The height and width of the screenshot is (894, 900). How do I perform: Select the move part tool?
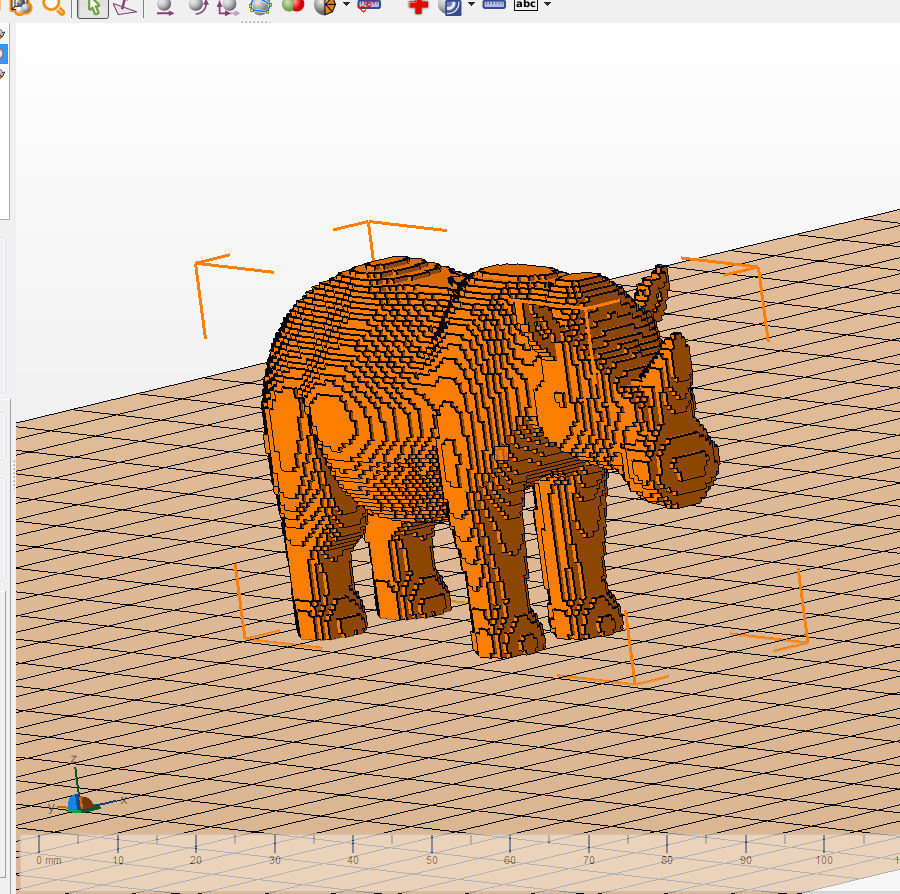165,7
